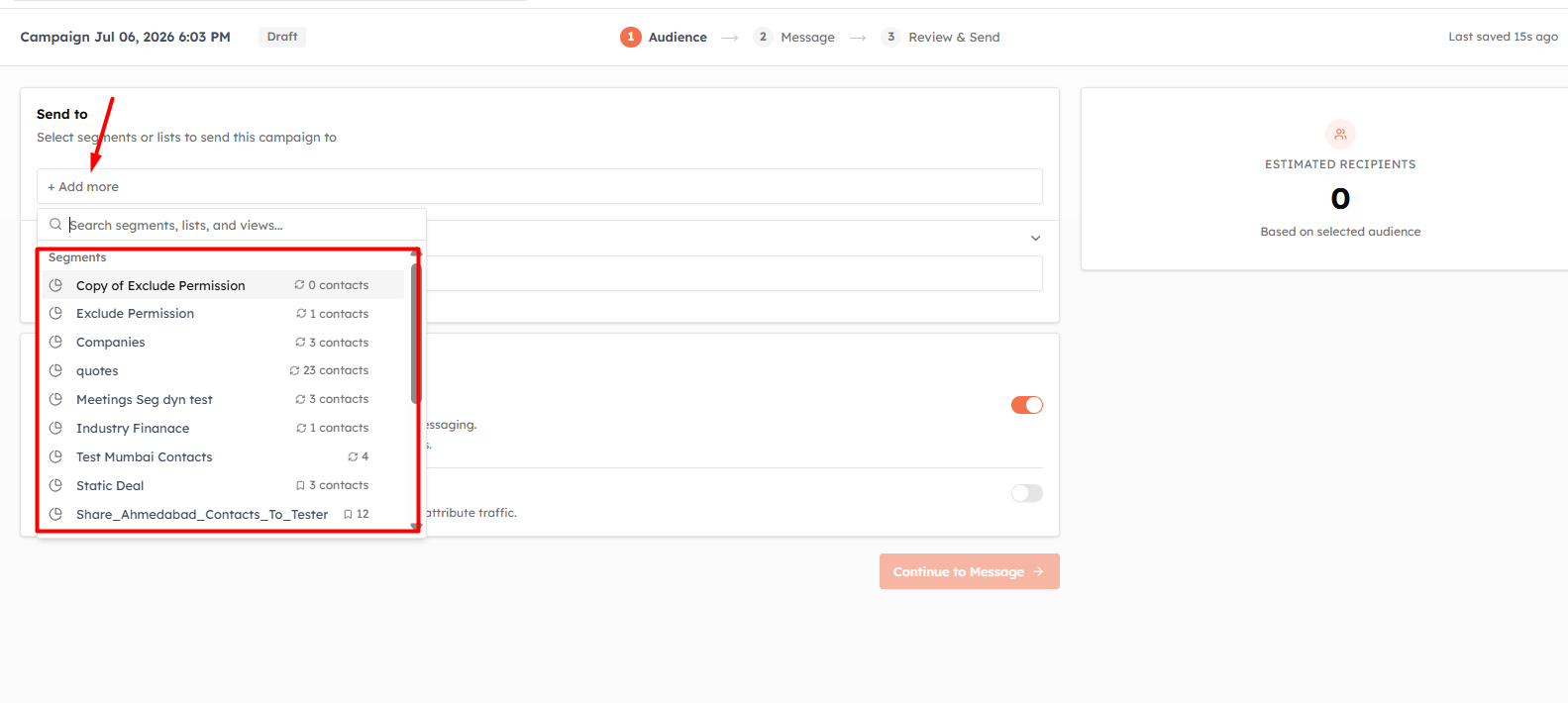Click the bookmark icon on Static Deal row

300,485
